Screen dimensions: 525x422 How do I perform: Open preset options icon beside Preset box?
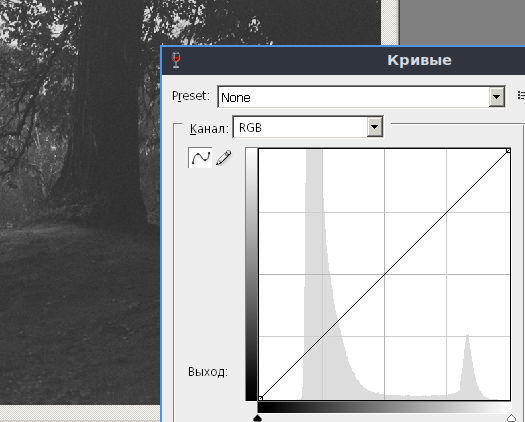pos(521,95)
